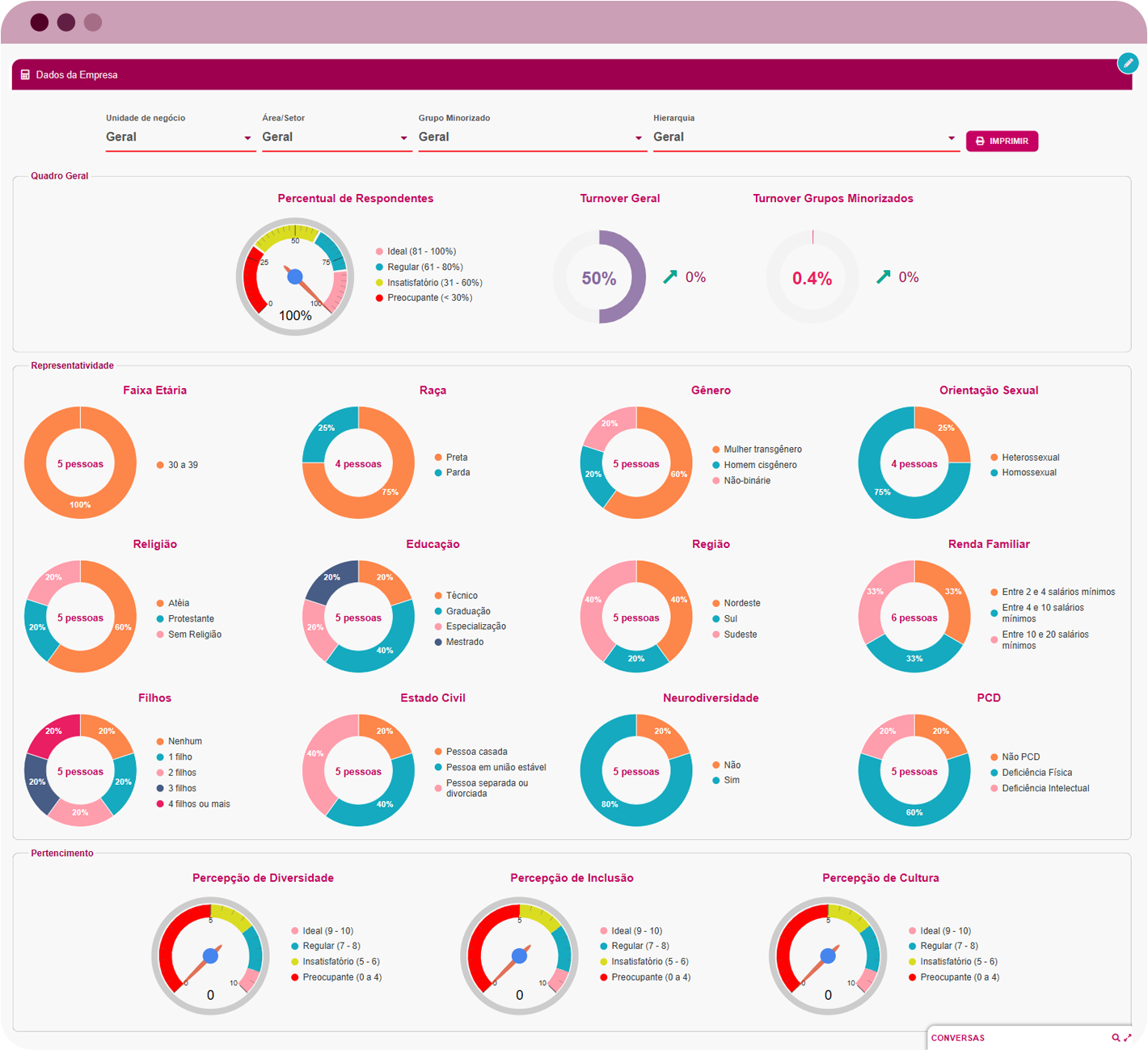Open search via magnifier in CONVERSAS bar
Viewport: 1148px width, 1050px height.
tap(1114, 1038)
